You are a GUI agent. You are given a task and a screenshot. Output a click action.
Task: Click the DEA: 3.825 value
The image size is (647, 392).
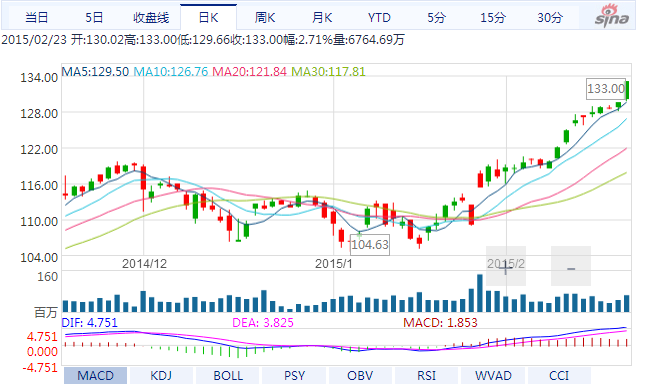(263, 323)
